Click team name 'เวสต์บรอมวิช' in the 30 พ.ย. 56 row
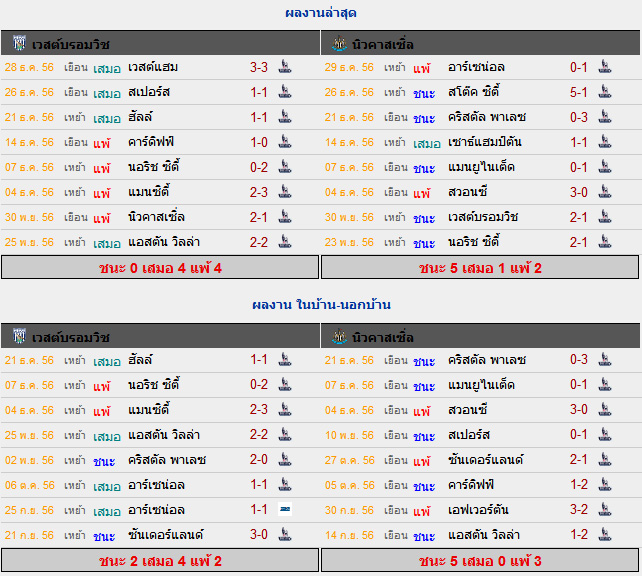Screen dimensions: 642x576 click(483, 217)
